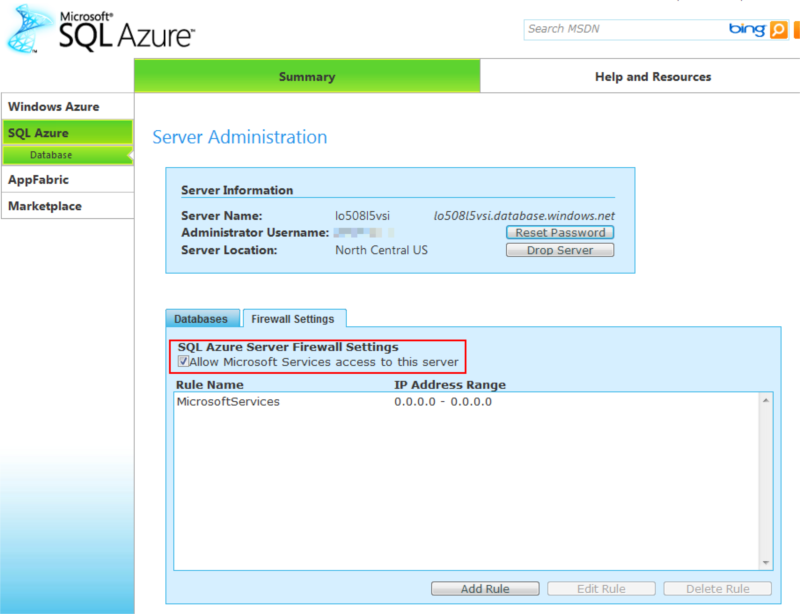Open the Help and Resources tab
800x614 pixels.
(x=653, y=77)
